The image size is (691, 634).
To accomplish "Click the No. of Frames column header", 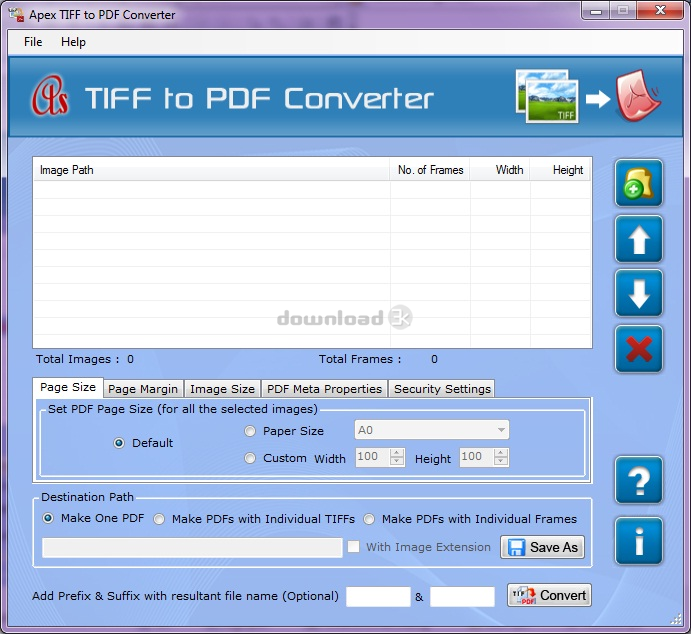I will pos(430,170).
